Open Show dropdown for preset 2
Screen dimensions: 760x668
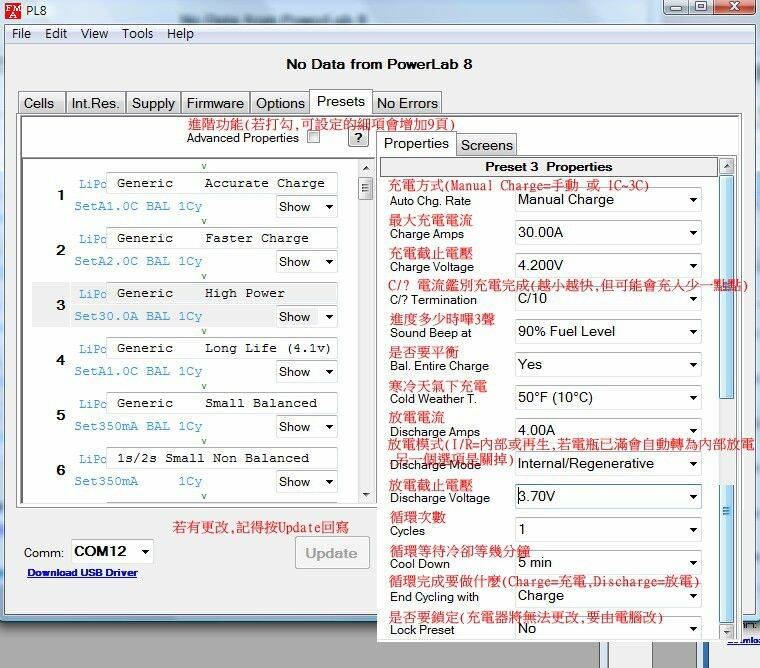(306, 262)
